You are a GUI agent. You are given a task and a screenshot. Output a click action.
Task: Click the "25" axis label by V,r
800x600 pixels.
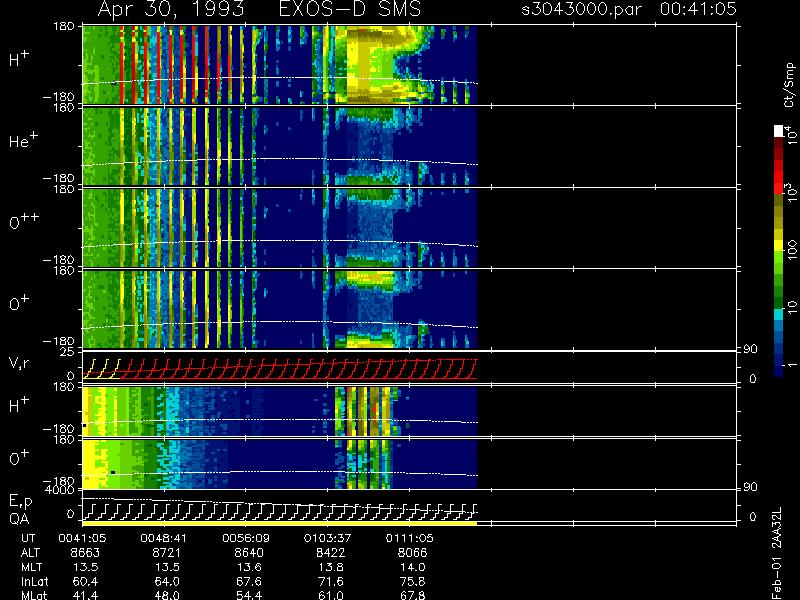[x=68, y=352]
